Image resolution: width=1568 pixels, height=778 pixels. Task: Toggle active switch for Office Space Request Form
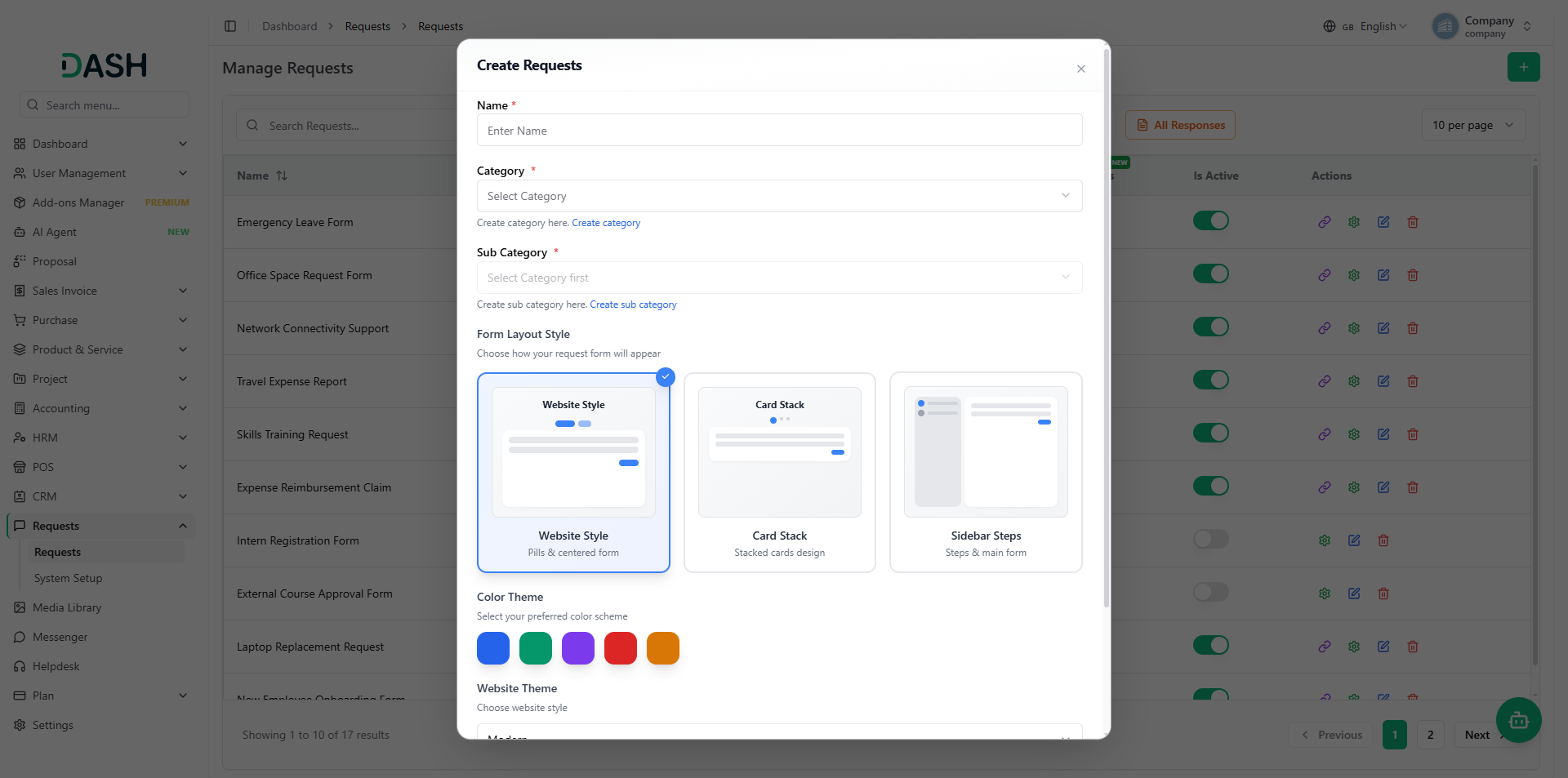coord(1210,273)
